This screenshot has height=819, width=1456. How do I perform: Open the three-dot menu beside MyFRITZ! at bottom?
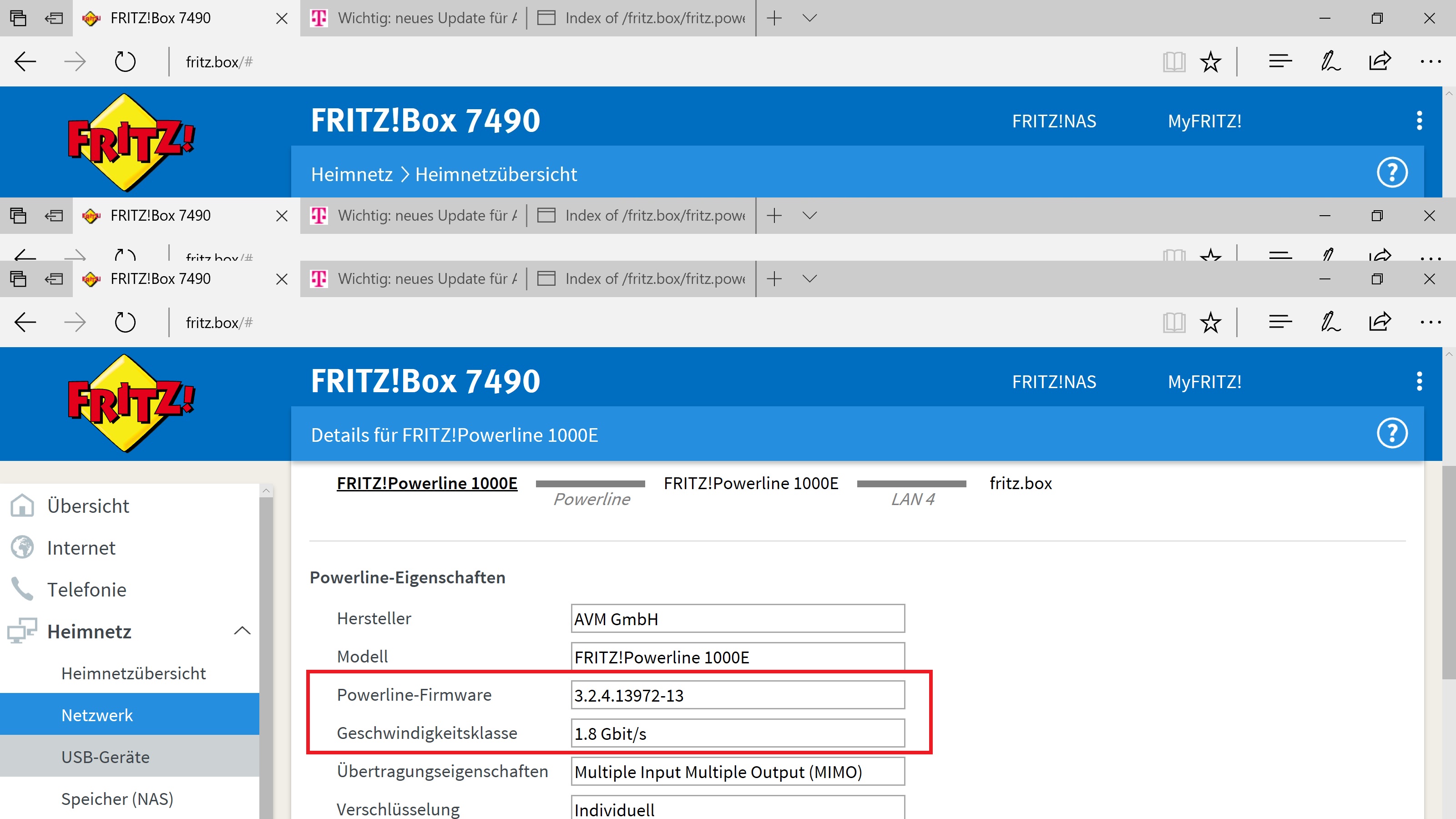1419,382
